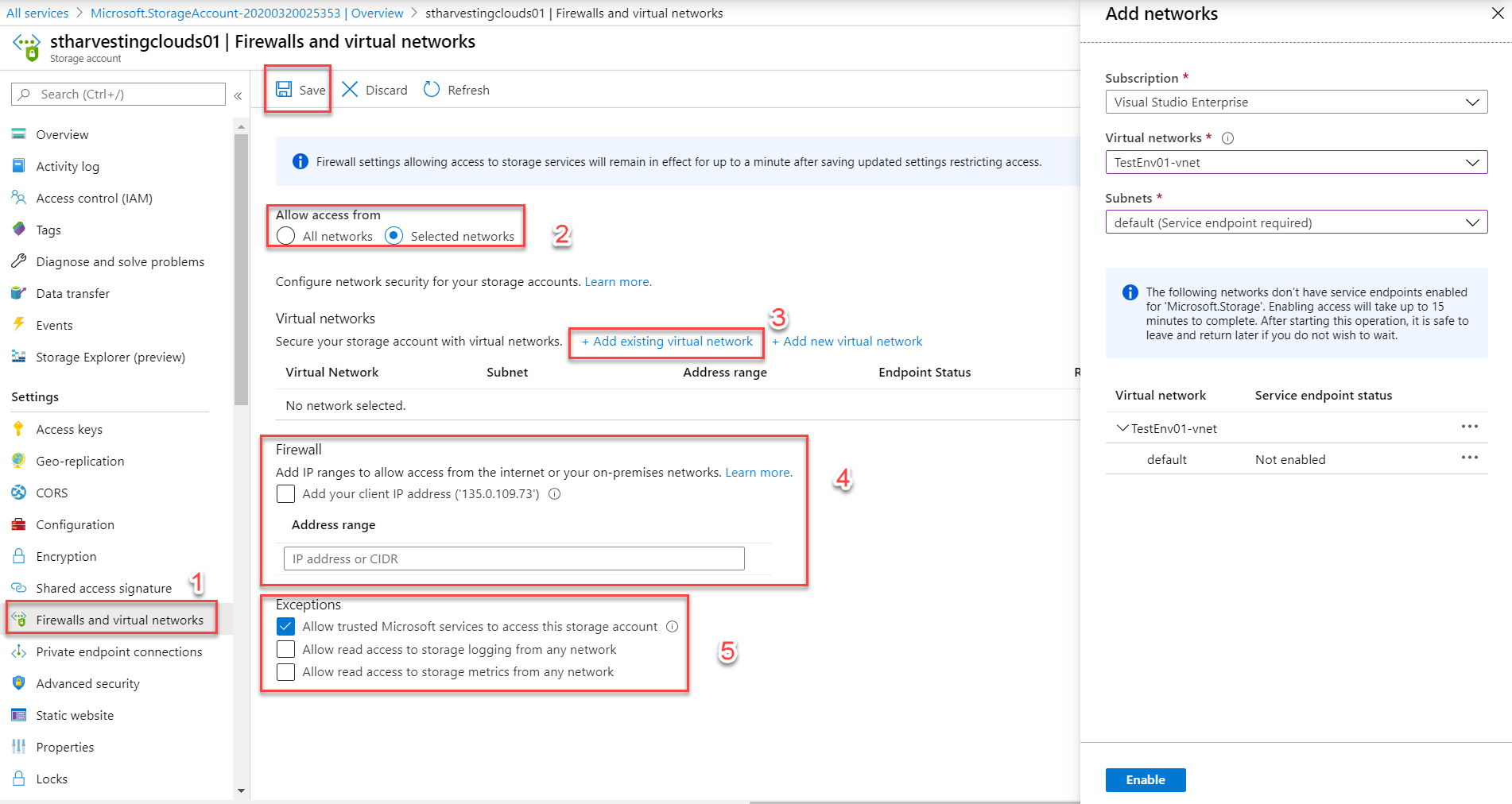Click Address range column header in table
The image size is (1512, 804).
tap(725, 373)
